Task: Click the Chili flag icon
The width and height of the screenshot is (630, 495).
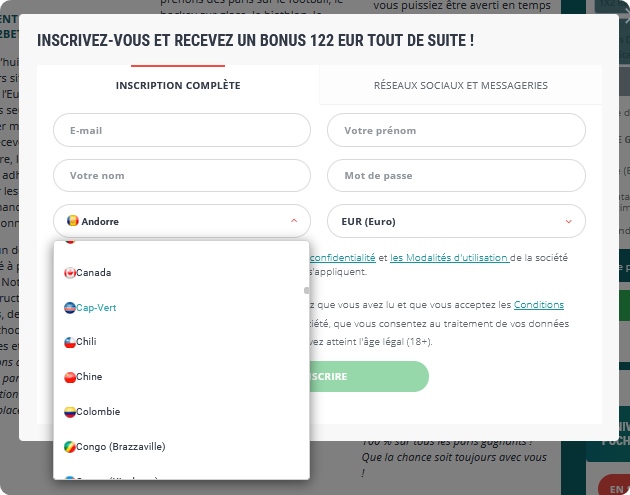Action: point(70,342)
